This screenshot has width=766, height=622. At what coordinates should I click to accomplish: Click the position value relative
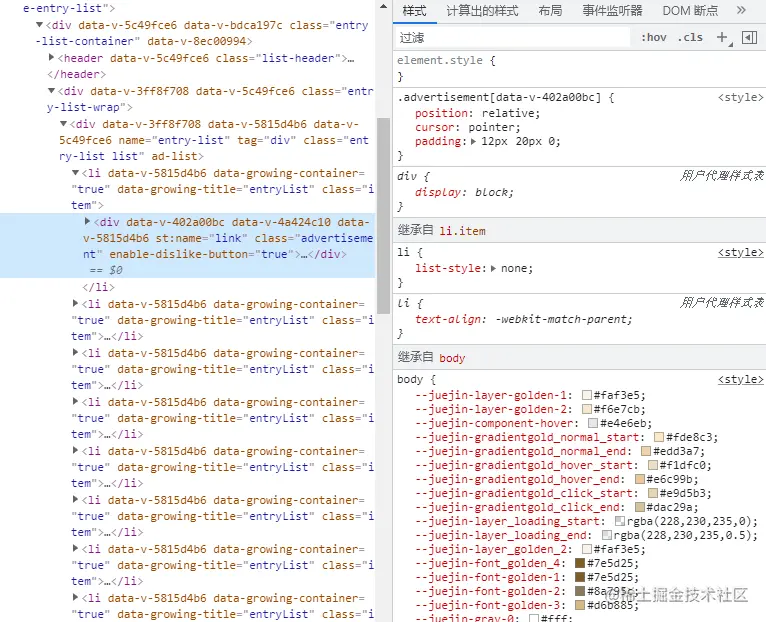click(508, 113)
